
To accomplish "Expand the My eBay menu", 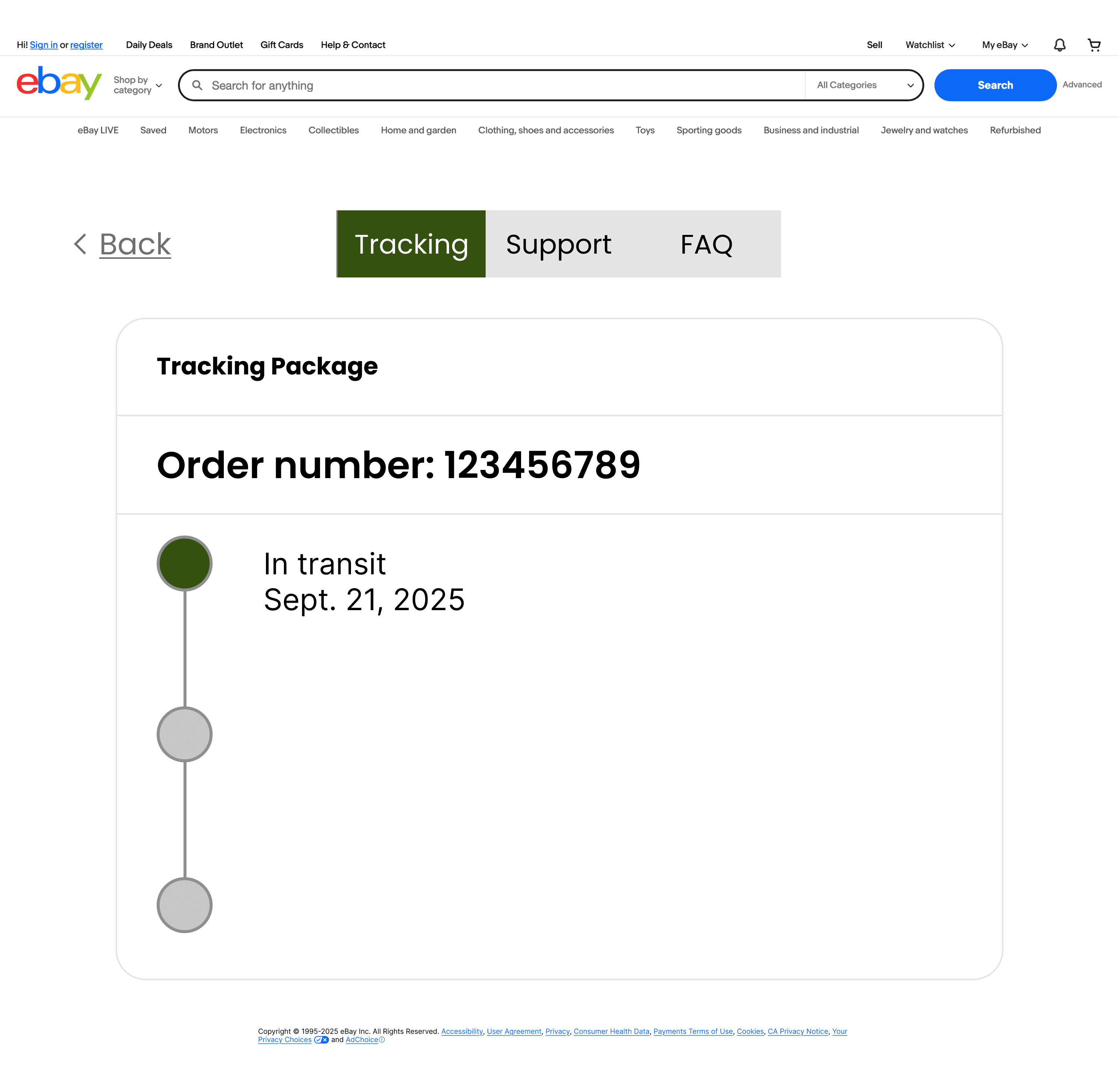I will [x=1004, y=45].
